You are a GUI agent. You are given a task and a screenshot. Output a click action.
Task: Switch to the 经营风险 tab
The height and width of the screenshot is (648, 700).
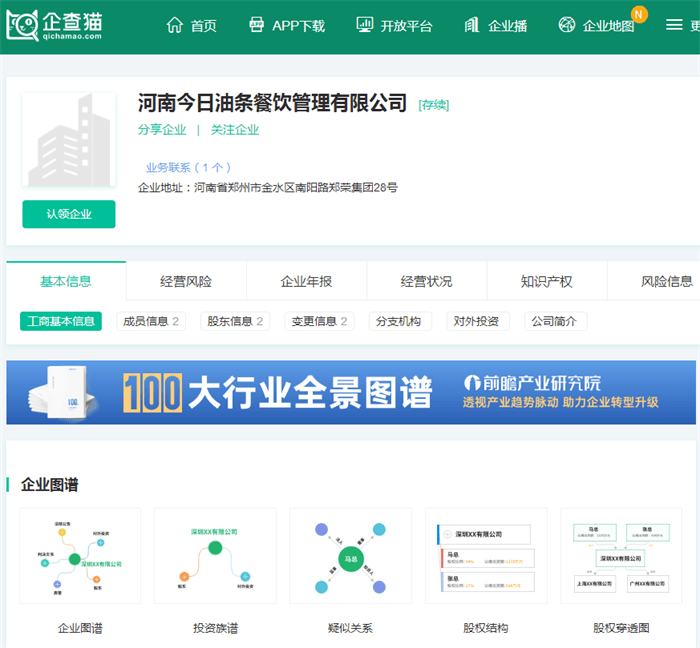[186, 281]
